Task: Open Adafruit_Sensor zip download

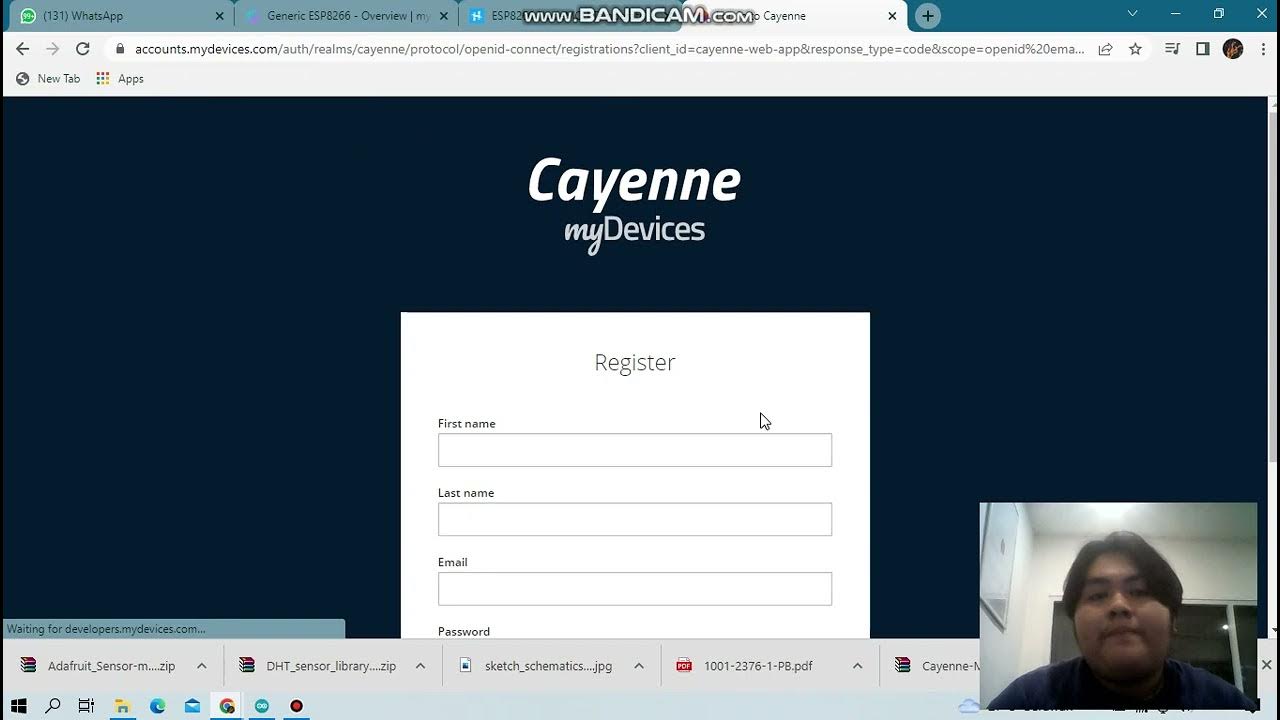Action: click(98, 666)
